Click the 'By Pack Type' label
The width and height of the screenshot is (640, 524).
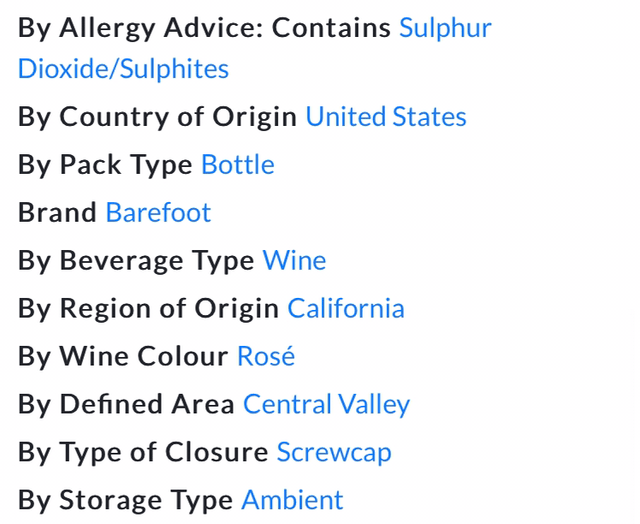click(x=105, y=165)
